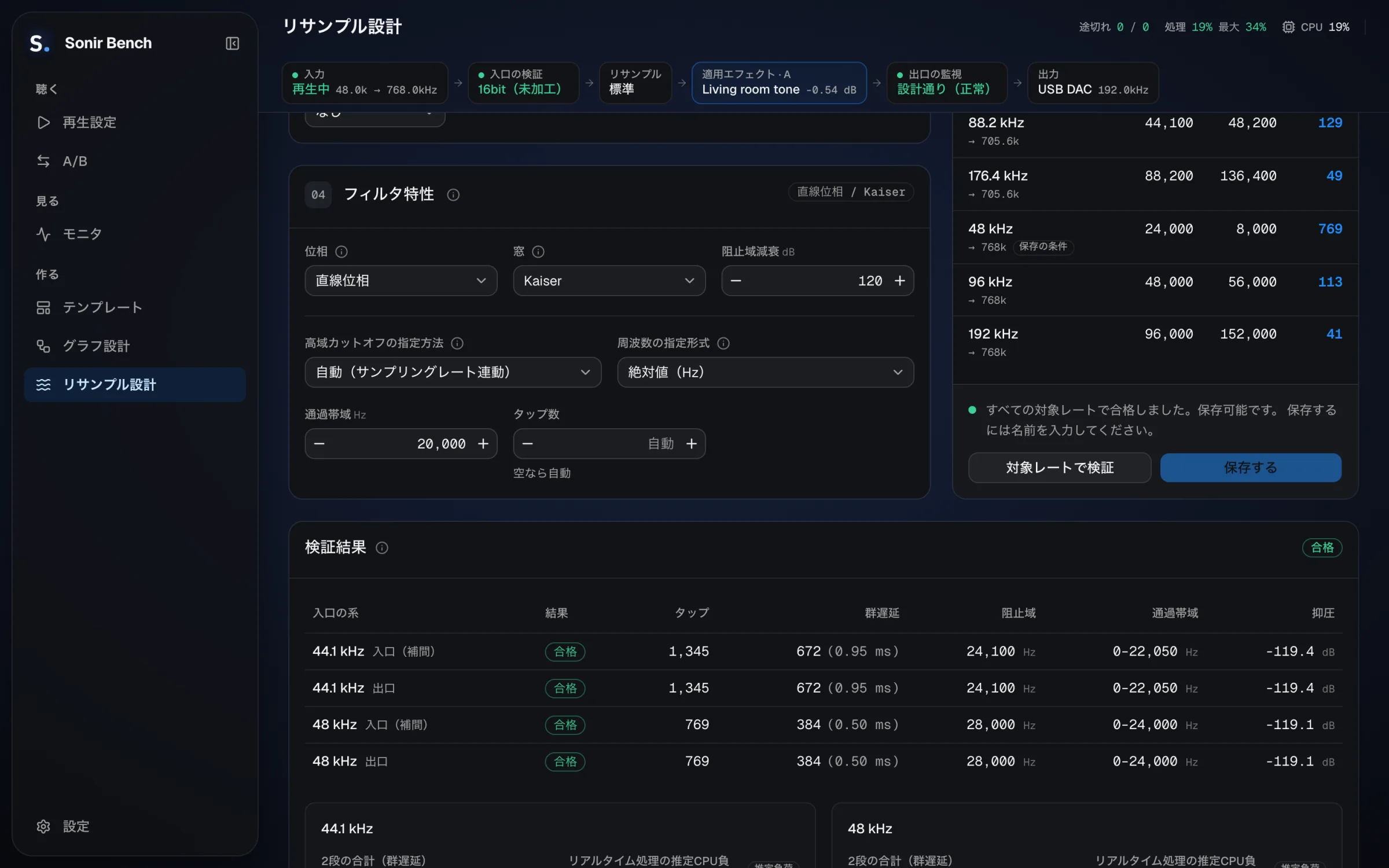1389x868 pixels.
Task: Open the 入口の検証 pipeline stage
Action: (523, 83)
